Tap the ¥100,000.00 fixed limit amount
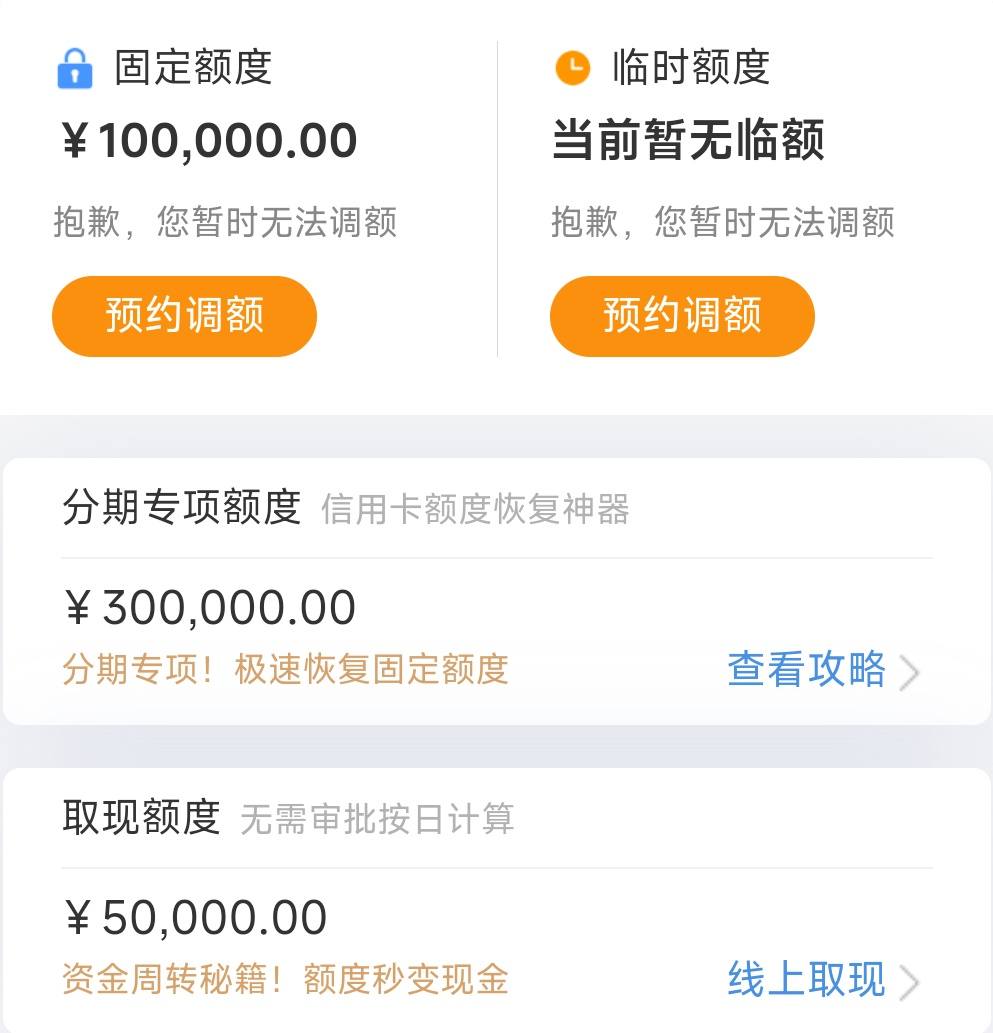This screenshot has height=1033, width=993. [209, 140]
